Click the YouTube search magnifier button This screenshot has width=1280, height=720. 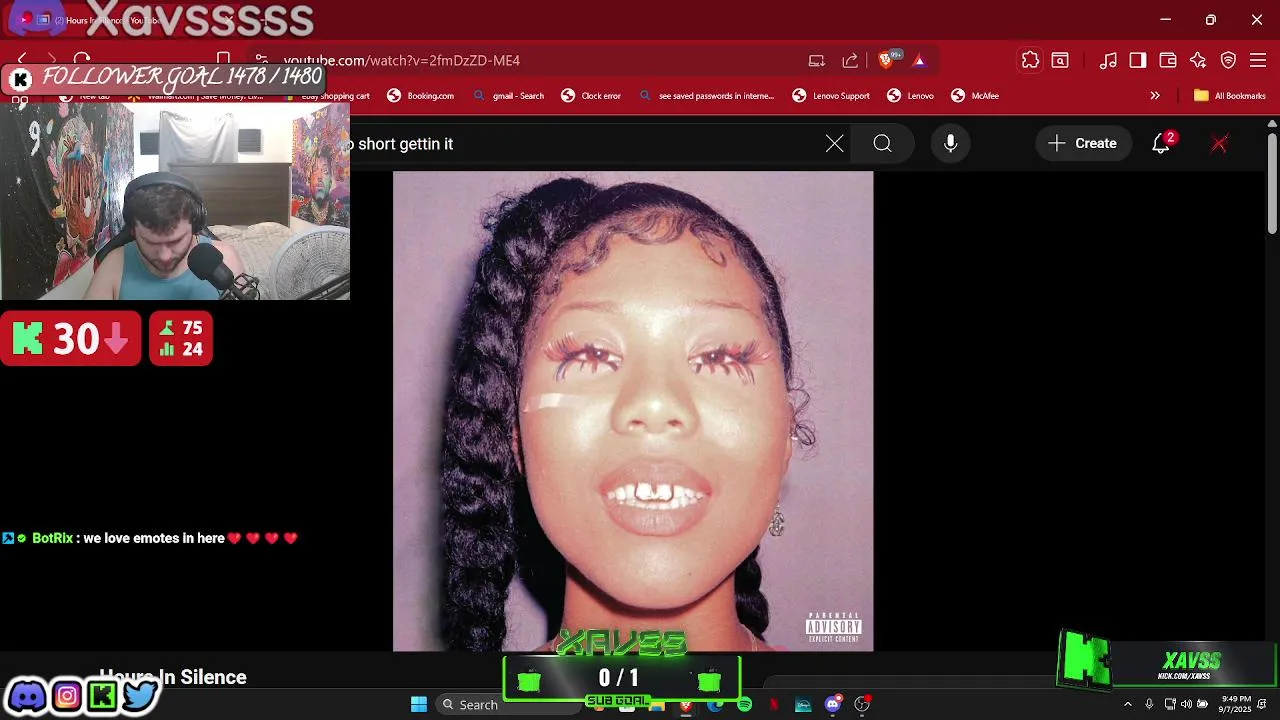coord(882,144)
